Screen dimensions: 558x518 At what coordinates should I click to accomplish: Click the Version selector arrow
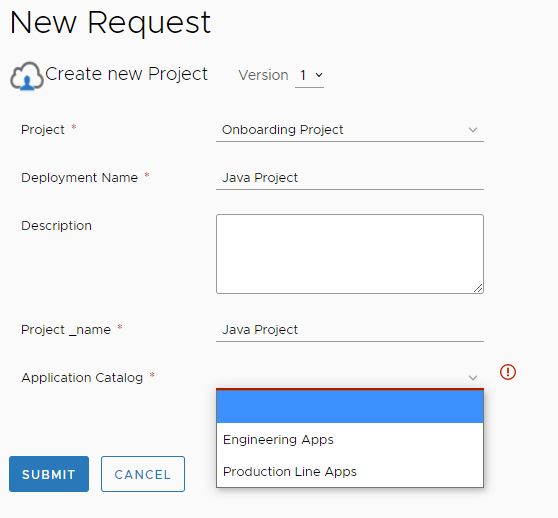click(319, 75)
